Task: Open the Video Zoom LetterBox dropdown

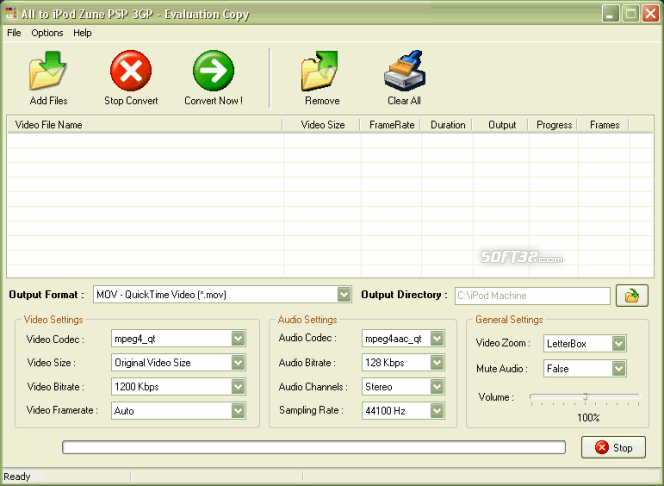Action: [x=619, y=343]
